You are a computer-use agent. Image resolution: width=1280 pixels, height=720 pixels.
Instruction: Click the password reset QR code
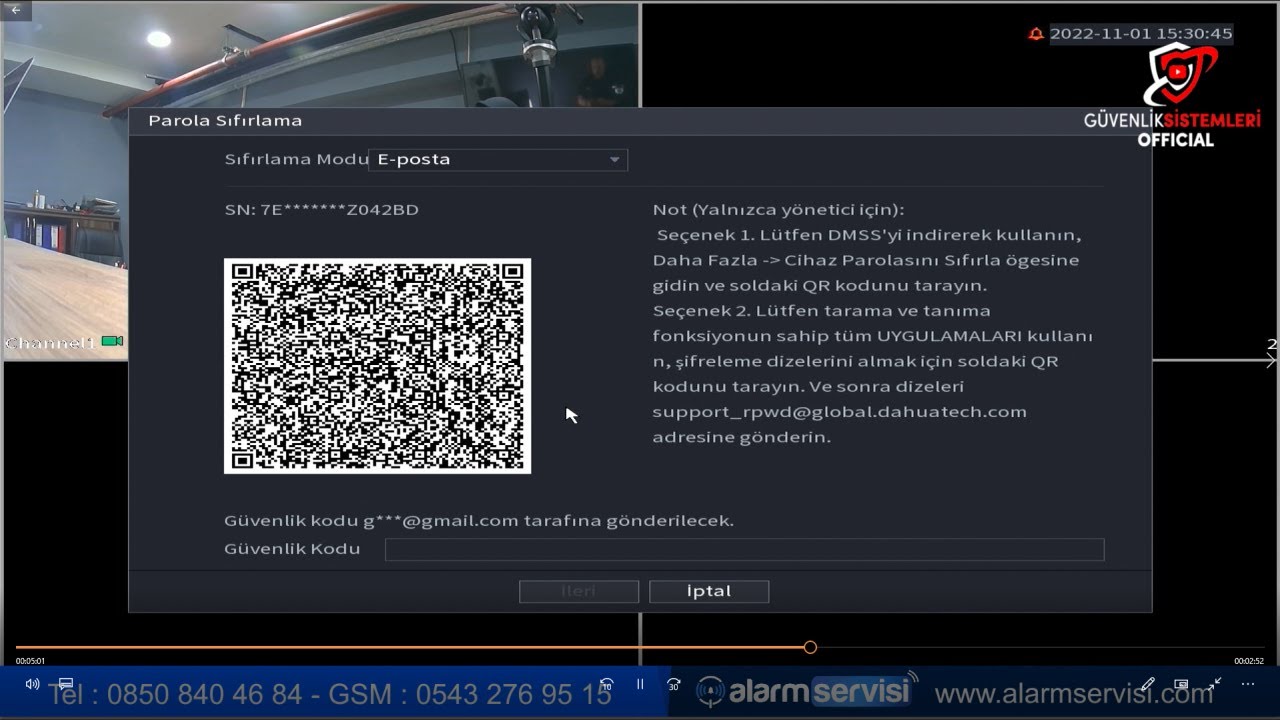pos(377,366)
